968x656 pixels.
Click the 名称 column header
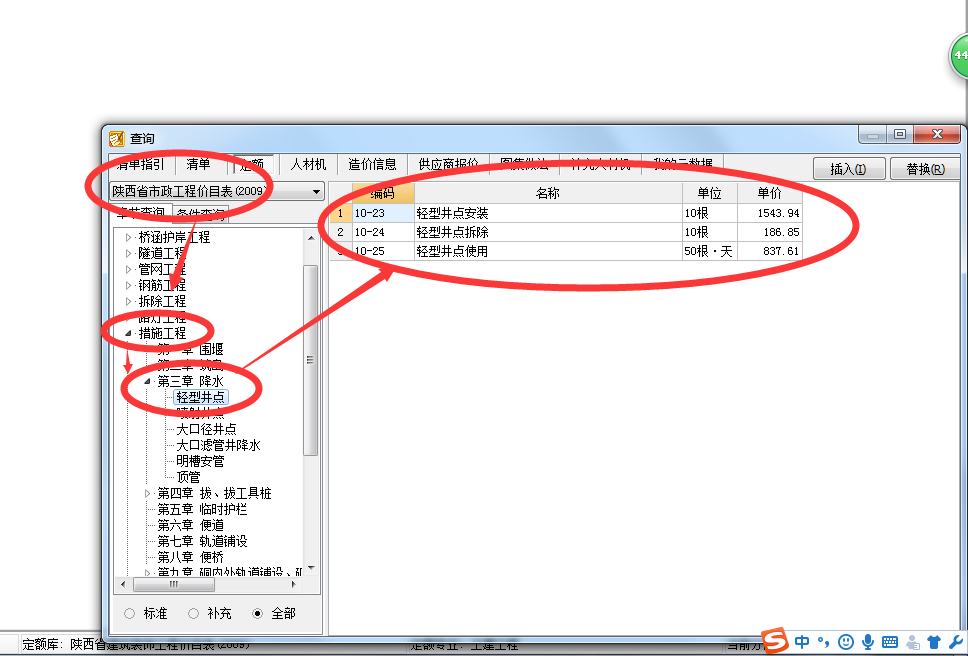pos(548,193)
